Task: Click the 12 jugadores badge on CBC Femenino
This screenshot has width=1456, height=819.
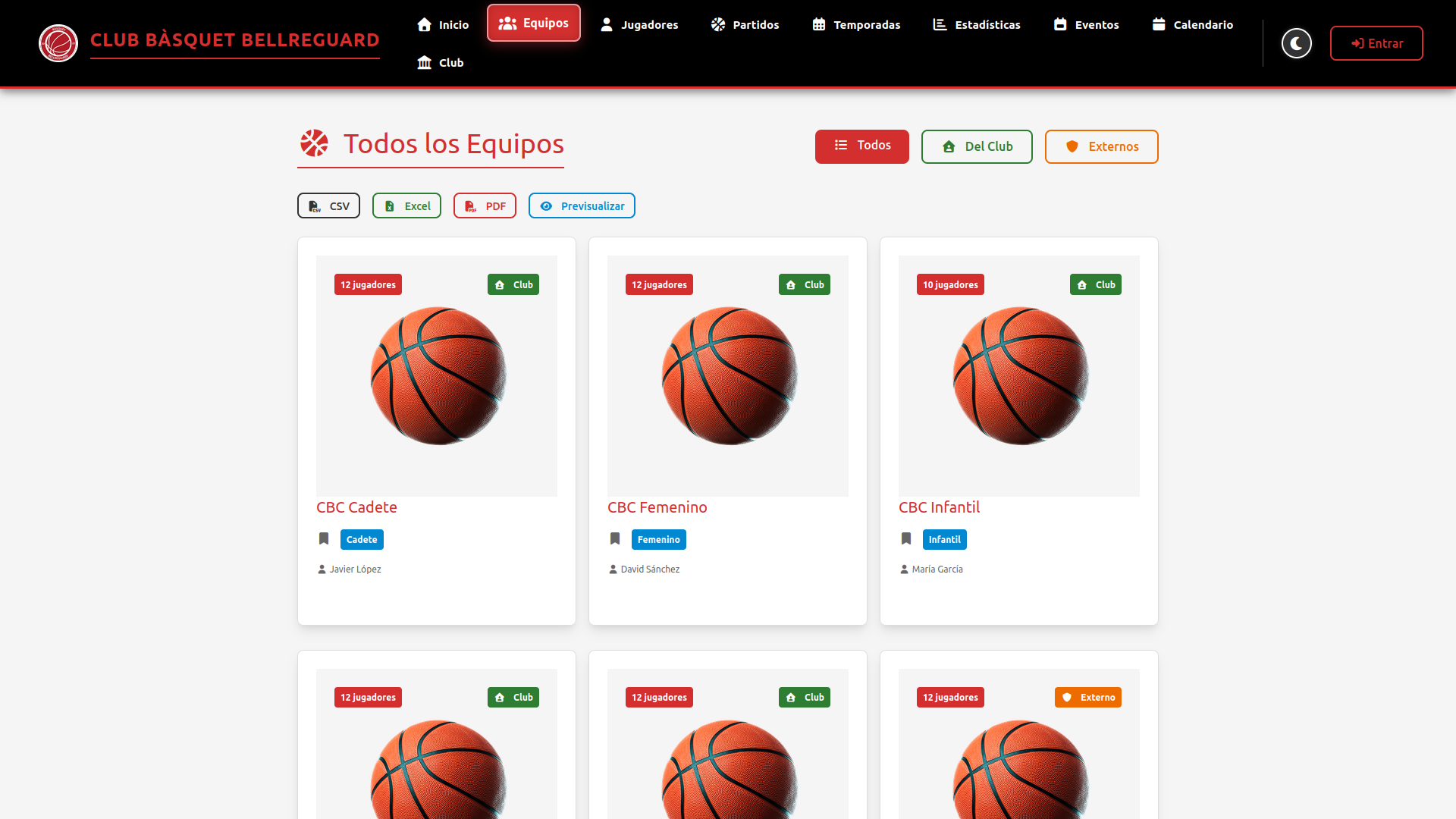Action: point(659,284)
